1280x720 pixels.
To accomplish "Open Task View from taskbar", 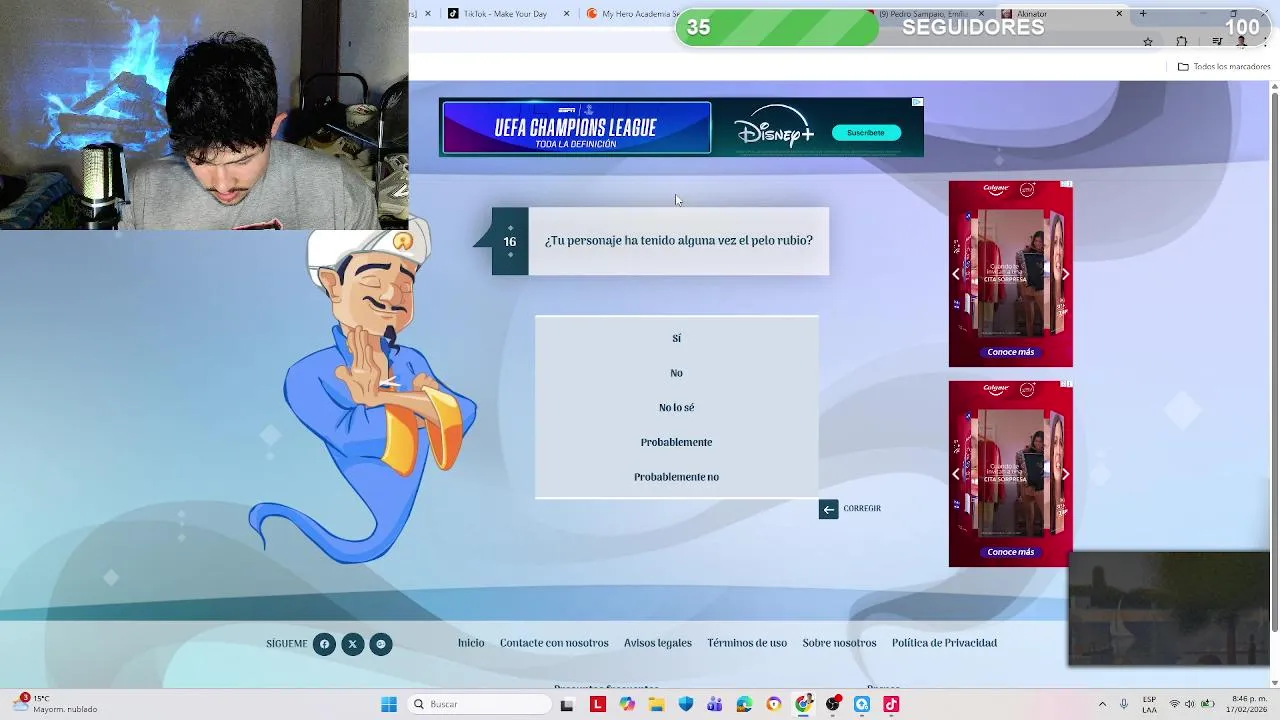I will 567,705.
